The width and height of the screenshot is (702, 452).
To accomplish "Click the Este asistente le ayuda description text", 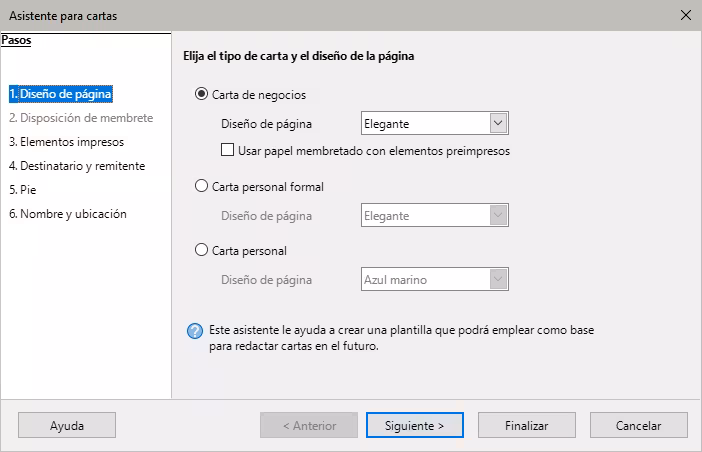I will (x=402, y=338).
